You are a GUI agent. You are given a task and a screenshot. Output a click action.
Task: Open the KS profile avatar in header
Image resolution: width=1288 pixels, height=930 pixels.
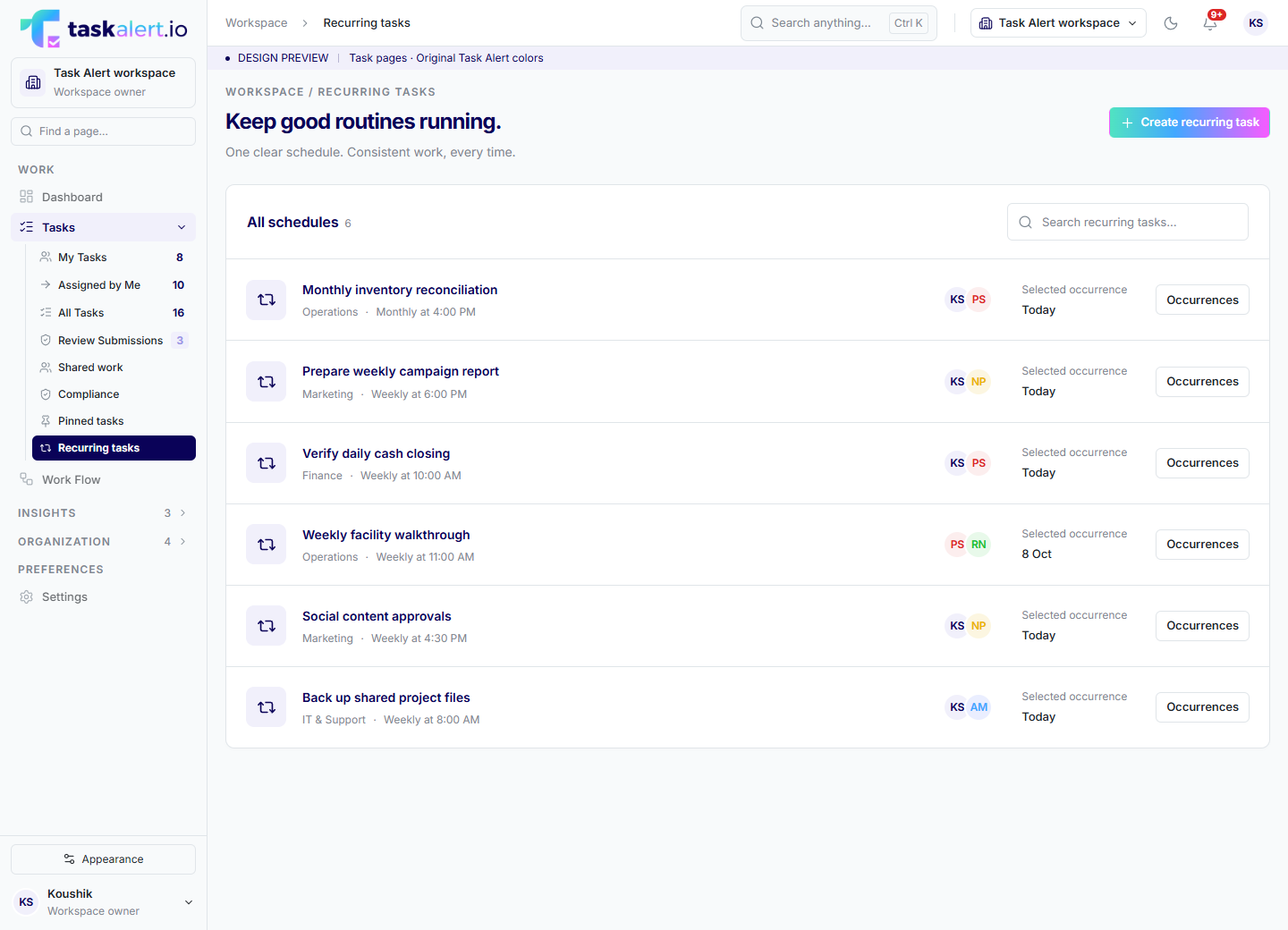1256,23
